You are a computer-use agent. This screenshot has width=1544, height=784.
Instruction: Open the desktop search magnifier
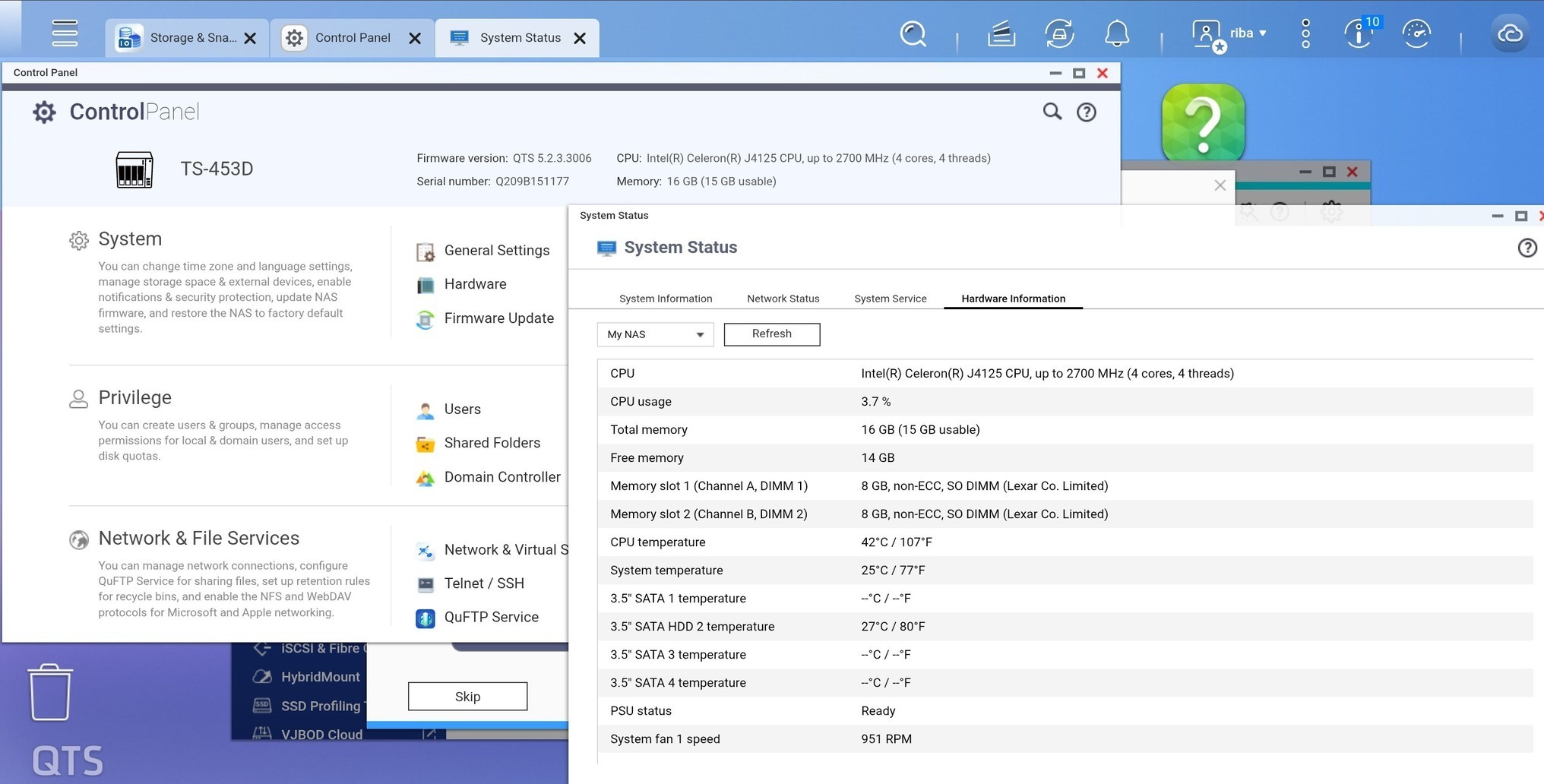913,33
